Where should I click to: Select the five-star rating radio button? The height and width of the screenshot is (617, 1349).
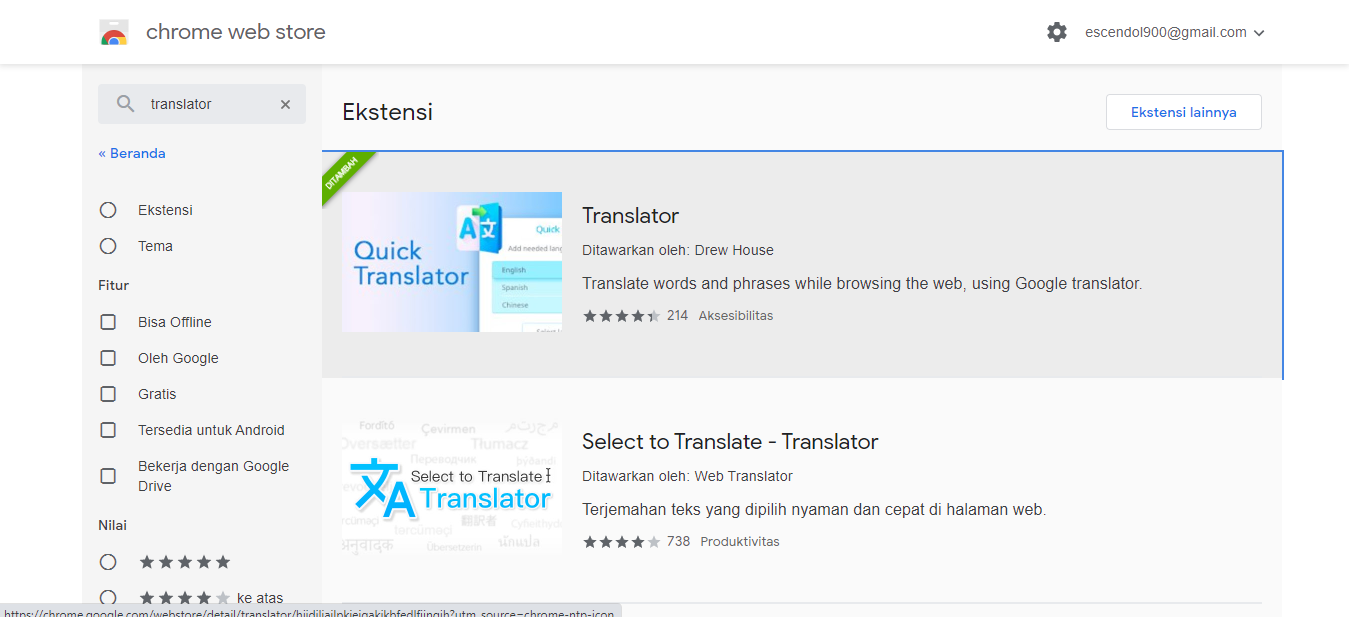pos(108,562)
